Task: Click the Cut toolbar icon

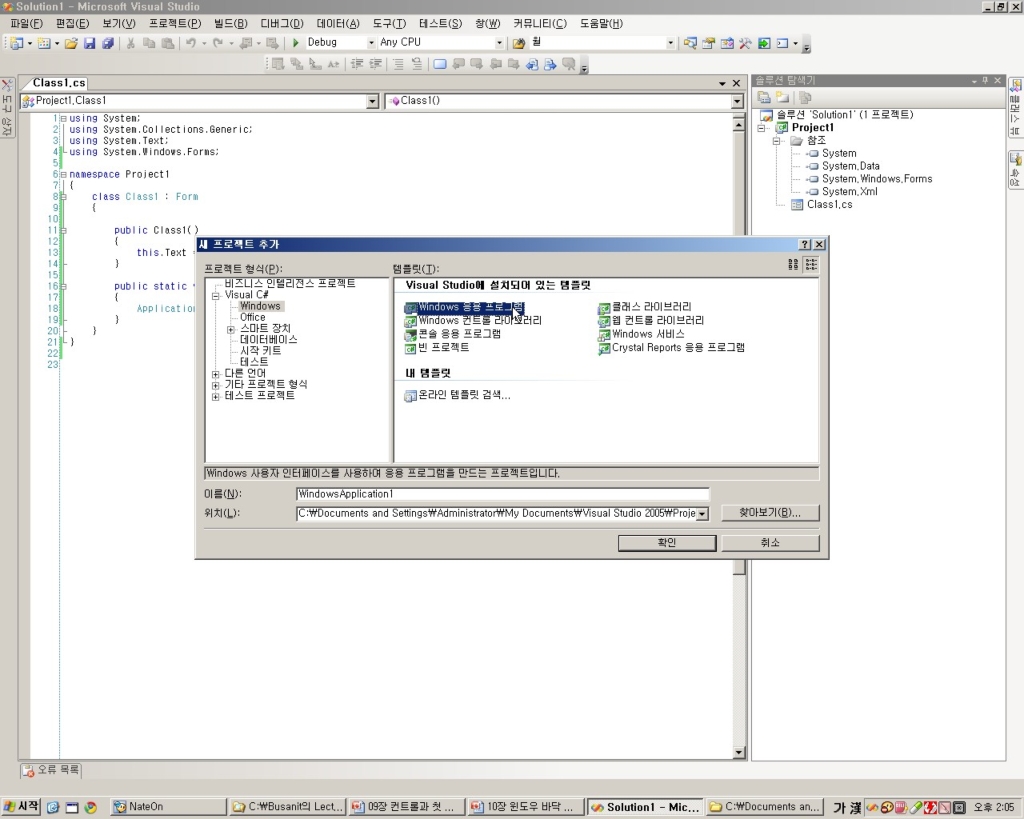Action: click(x=131, y=43)
